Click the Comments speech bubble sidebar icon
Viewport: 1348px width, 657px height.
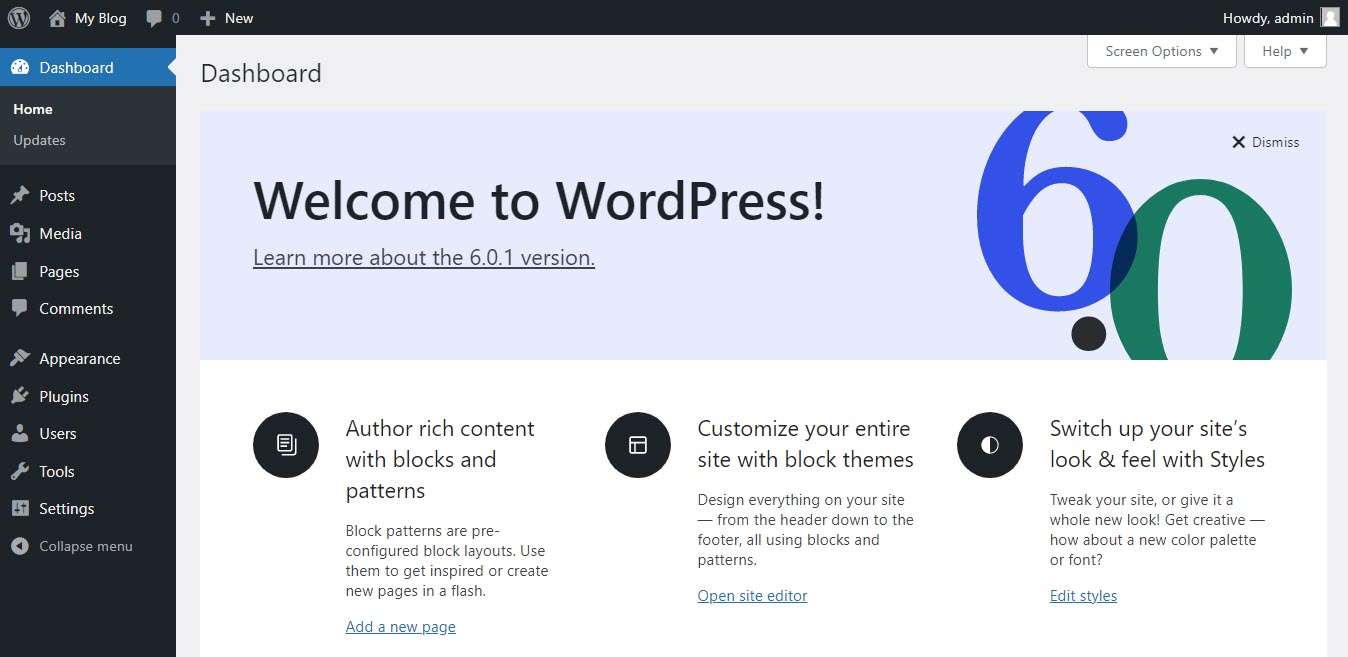coord(20,308)
